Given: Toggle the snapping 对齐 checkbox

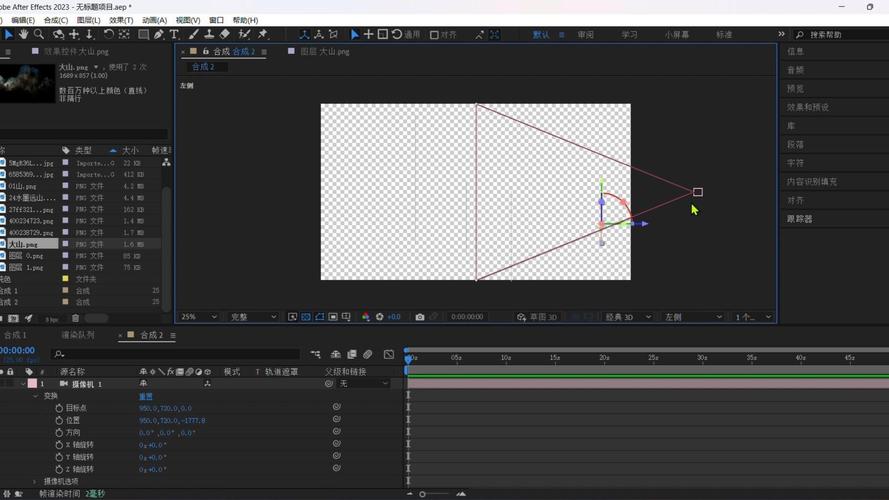Looking at the screenshot, I should pyautogui.click(x=434, y=35).
